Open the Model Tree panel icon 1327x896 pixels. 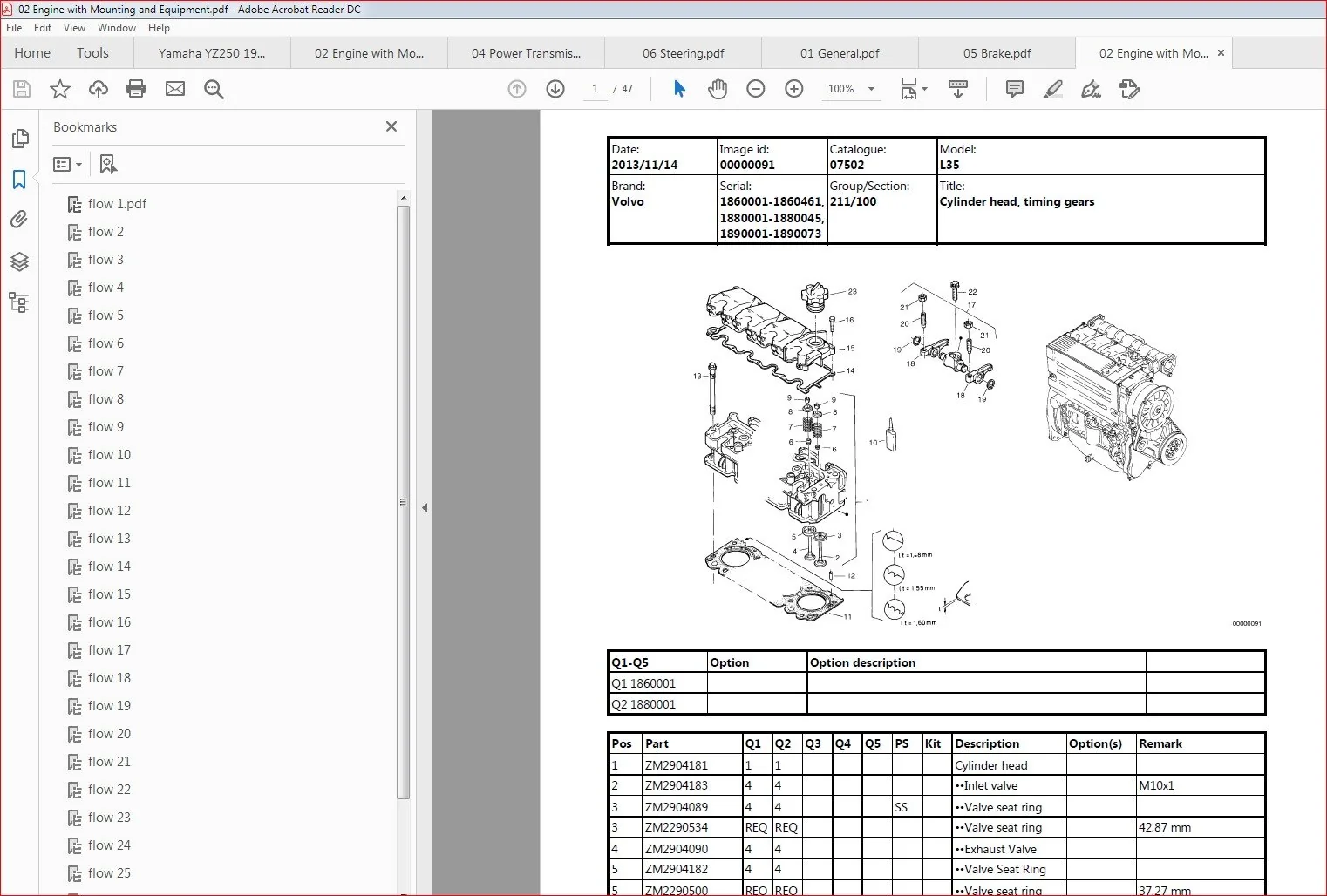pos(19,302)
